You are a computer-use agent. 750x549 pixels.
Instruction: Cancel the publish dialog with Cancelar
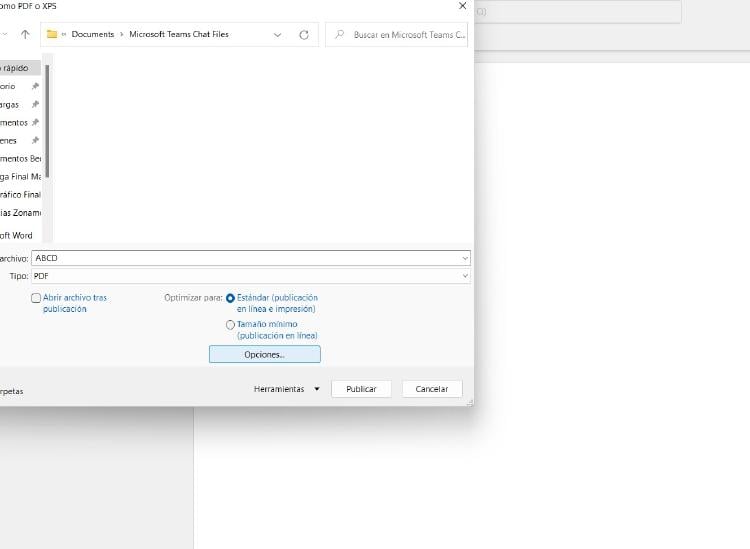(431, 389)
